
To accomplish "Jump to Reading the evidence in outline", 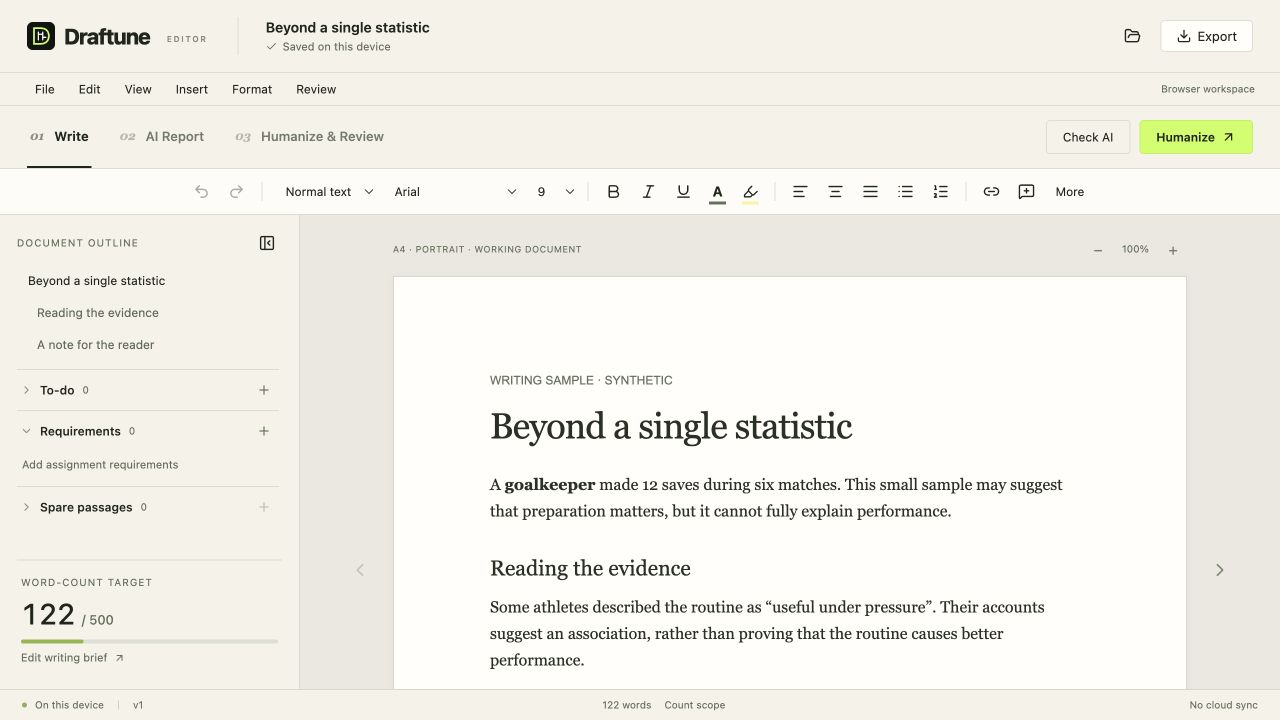I will (x=98, y=313).
